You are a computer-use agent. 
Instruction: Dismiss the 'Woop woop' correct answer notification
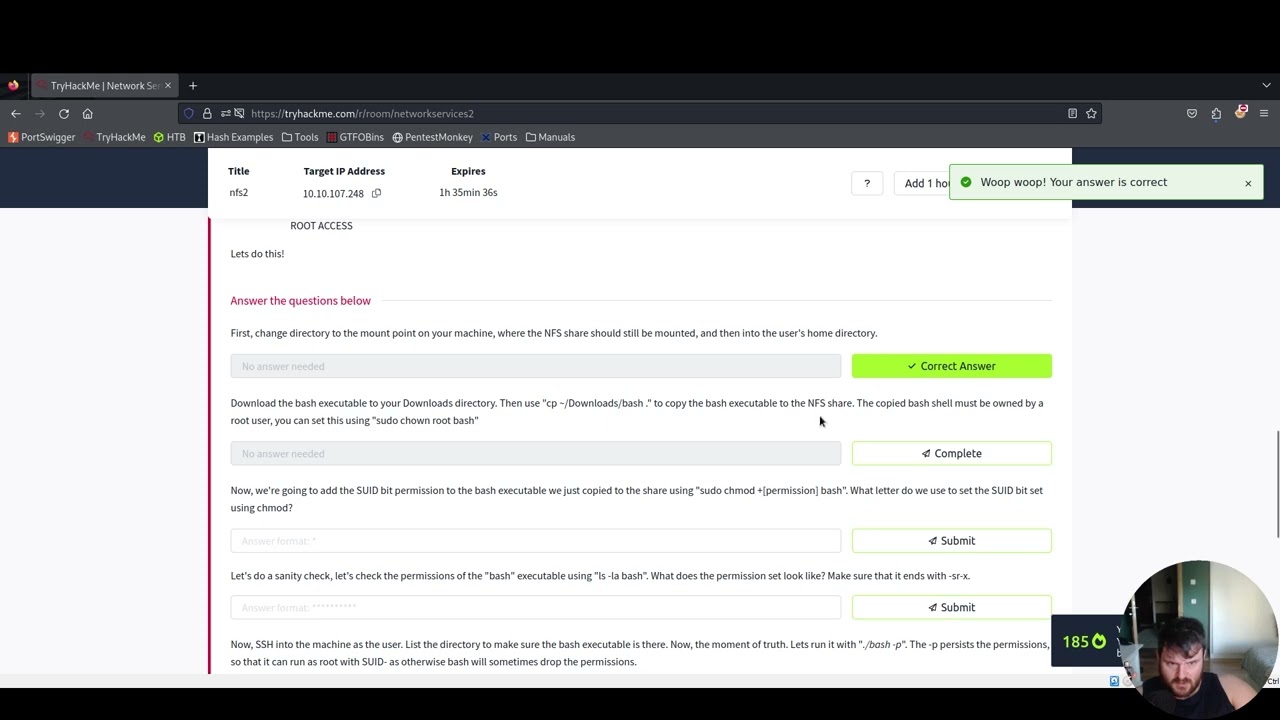coord(1248,183)
